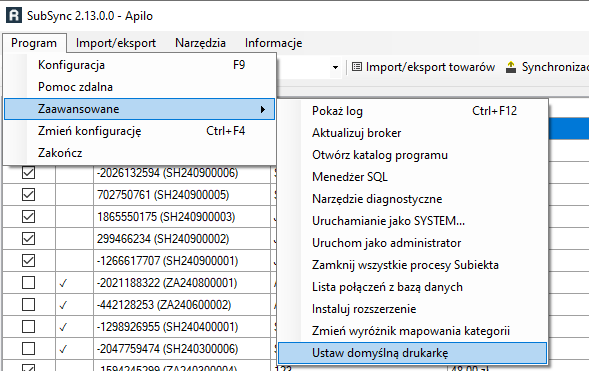This screenshot has width=589, height=371.
Task: Click the checkmark icon in row SH240300006
Action: pos(63,349)
